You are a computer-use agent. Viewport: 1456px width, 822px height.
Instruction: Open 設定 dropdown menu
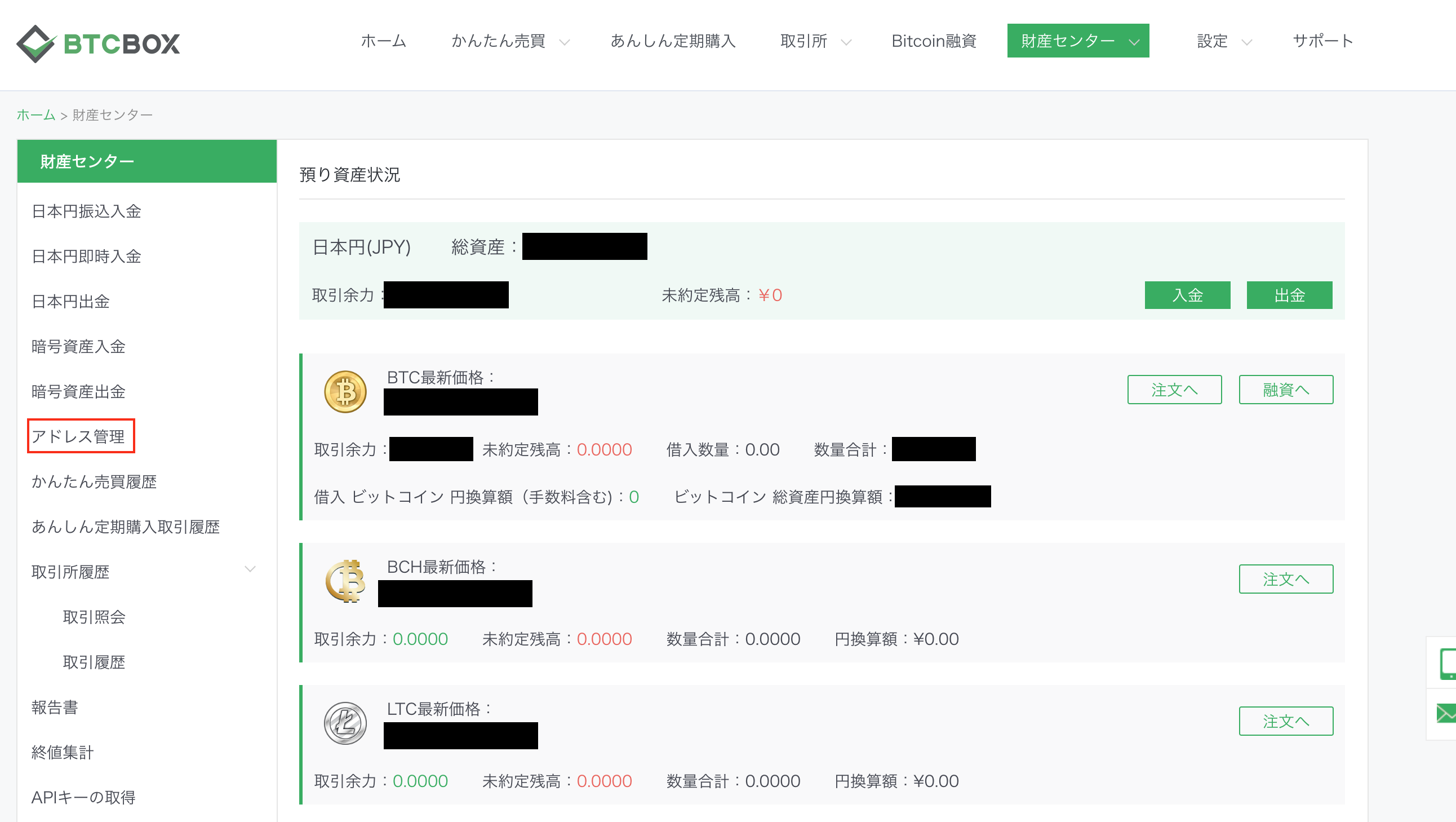(1224, 41)
